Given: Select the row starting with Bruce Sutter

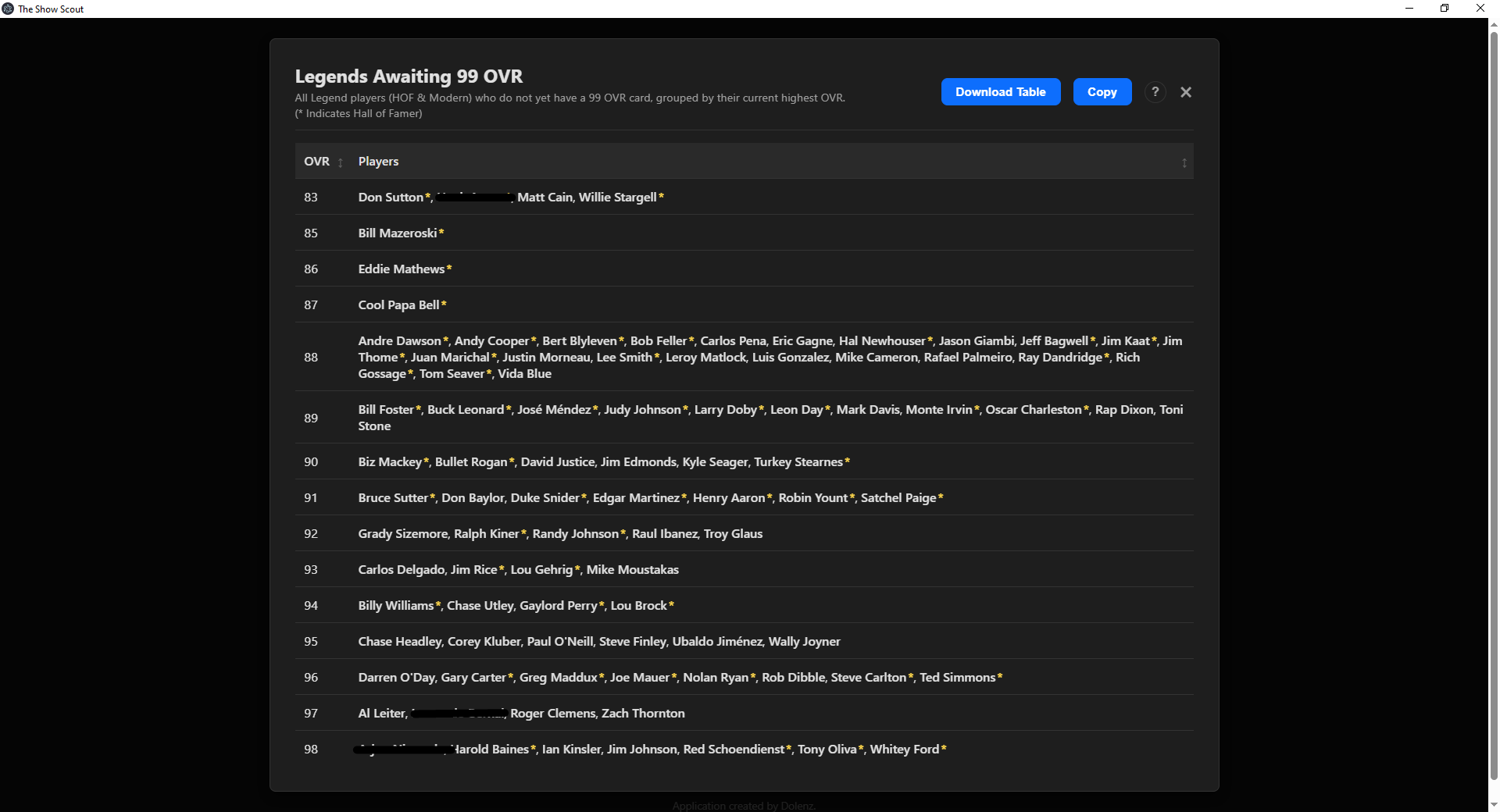Looking at the screenshot, I should coord(744,498).
